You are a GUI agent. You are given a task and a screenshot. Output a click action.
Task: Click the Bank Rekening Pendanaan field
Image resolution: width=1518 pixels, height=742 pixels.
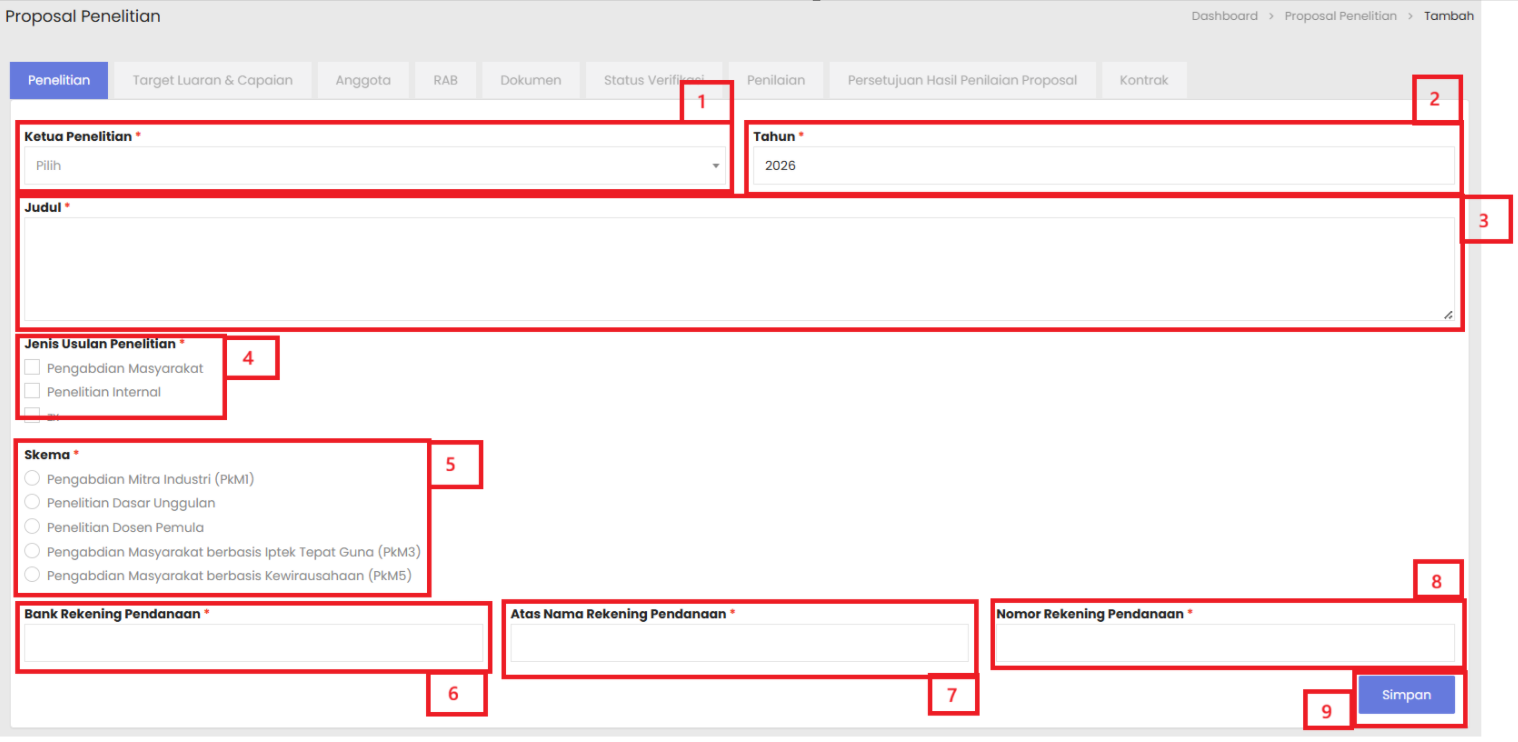tap(254, 643)
